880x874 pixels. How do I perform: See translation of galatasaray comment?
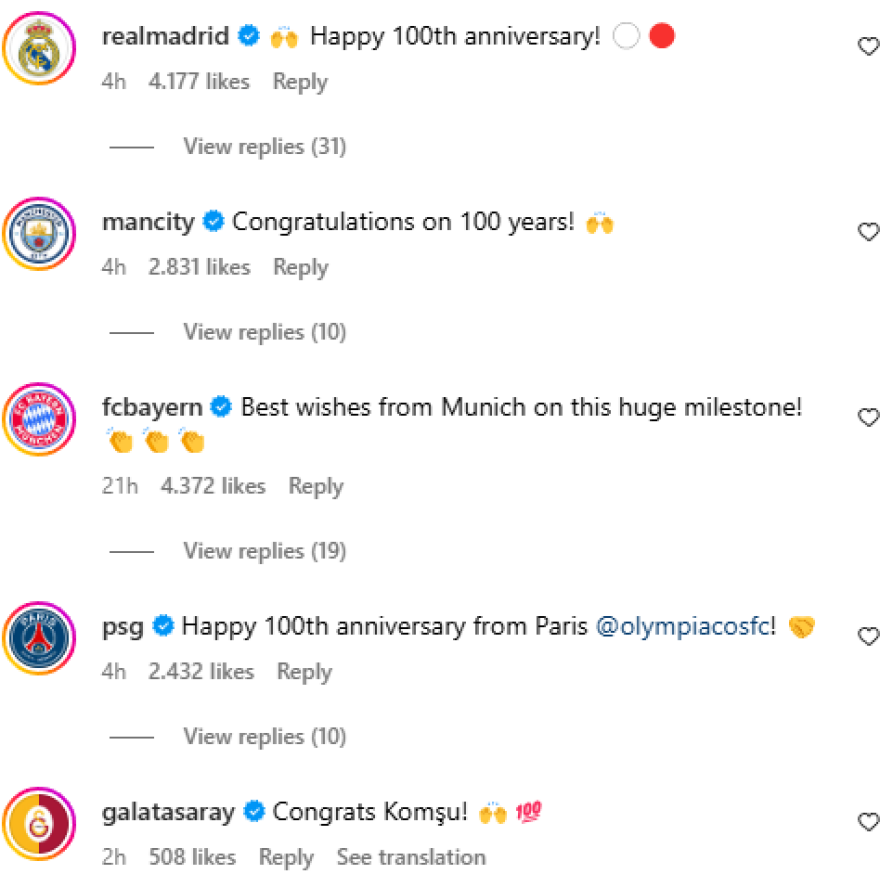click(411, 858)
